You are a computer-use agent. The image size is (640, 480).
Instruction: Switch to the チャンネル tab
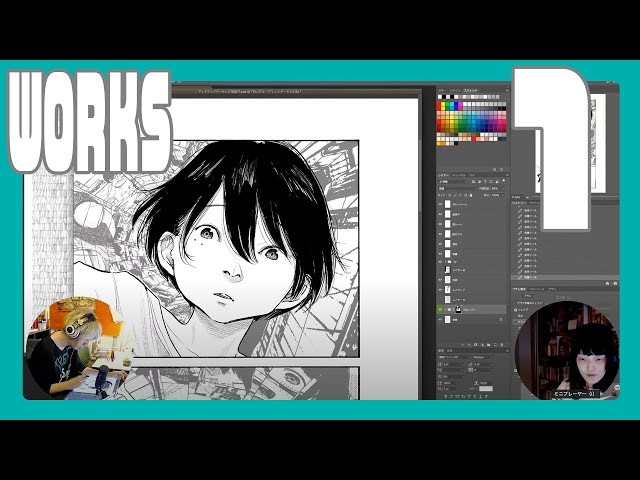point(459,175)
